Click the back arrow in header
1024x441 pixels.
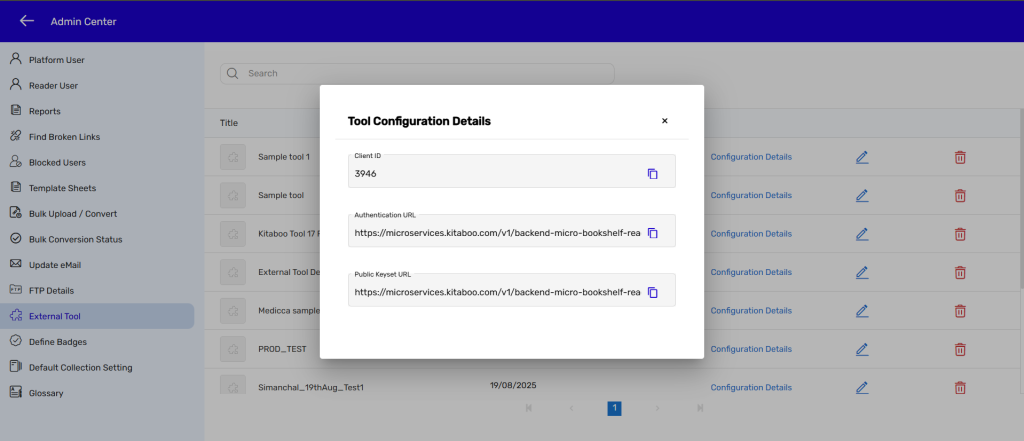tap(27, 21)
